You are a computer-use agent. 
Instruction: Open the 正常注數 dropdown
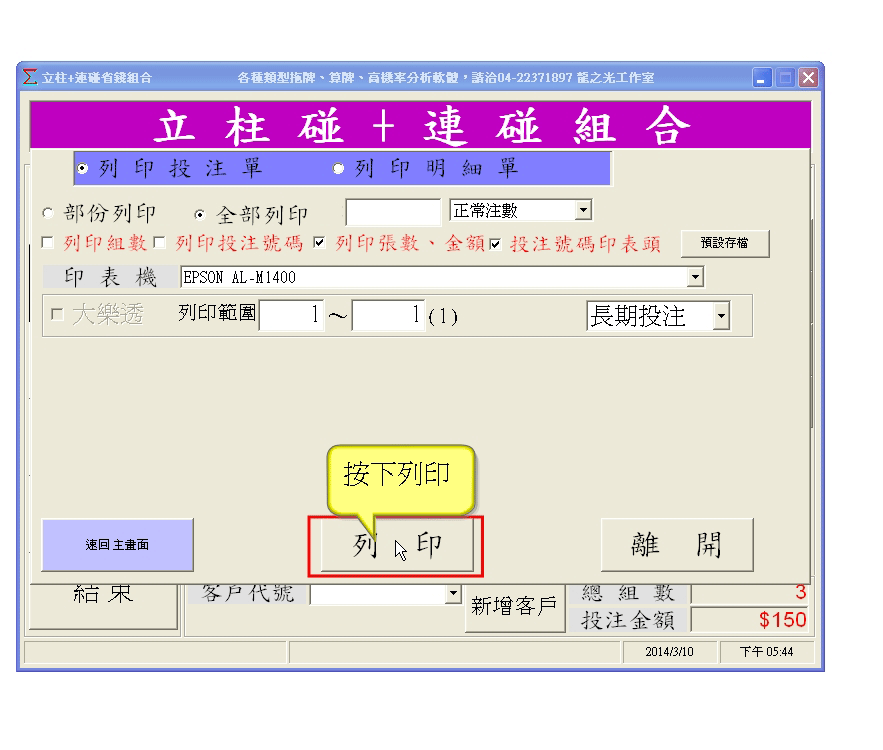click(x=584, y=211)
